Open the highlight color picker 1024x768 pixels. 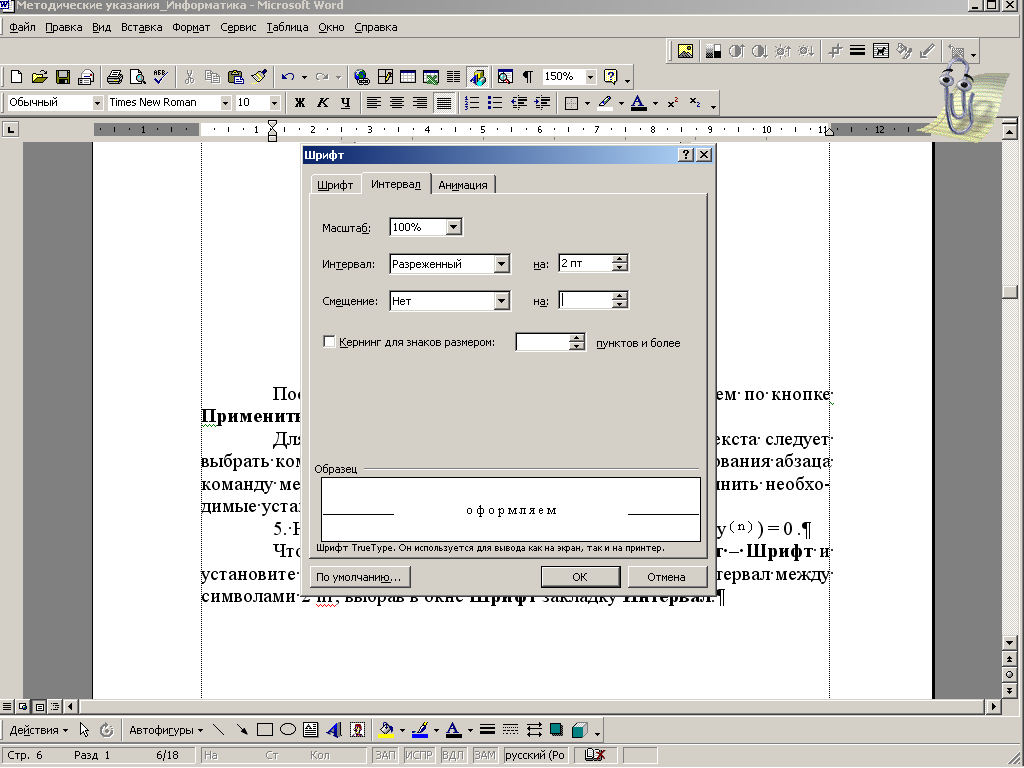(x=621, y=103)
